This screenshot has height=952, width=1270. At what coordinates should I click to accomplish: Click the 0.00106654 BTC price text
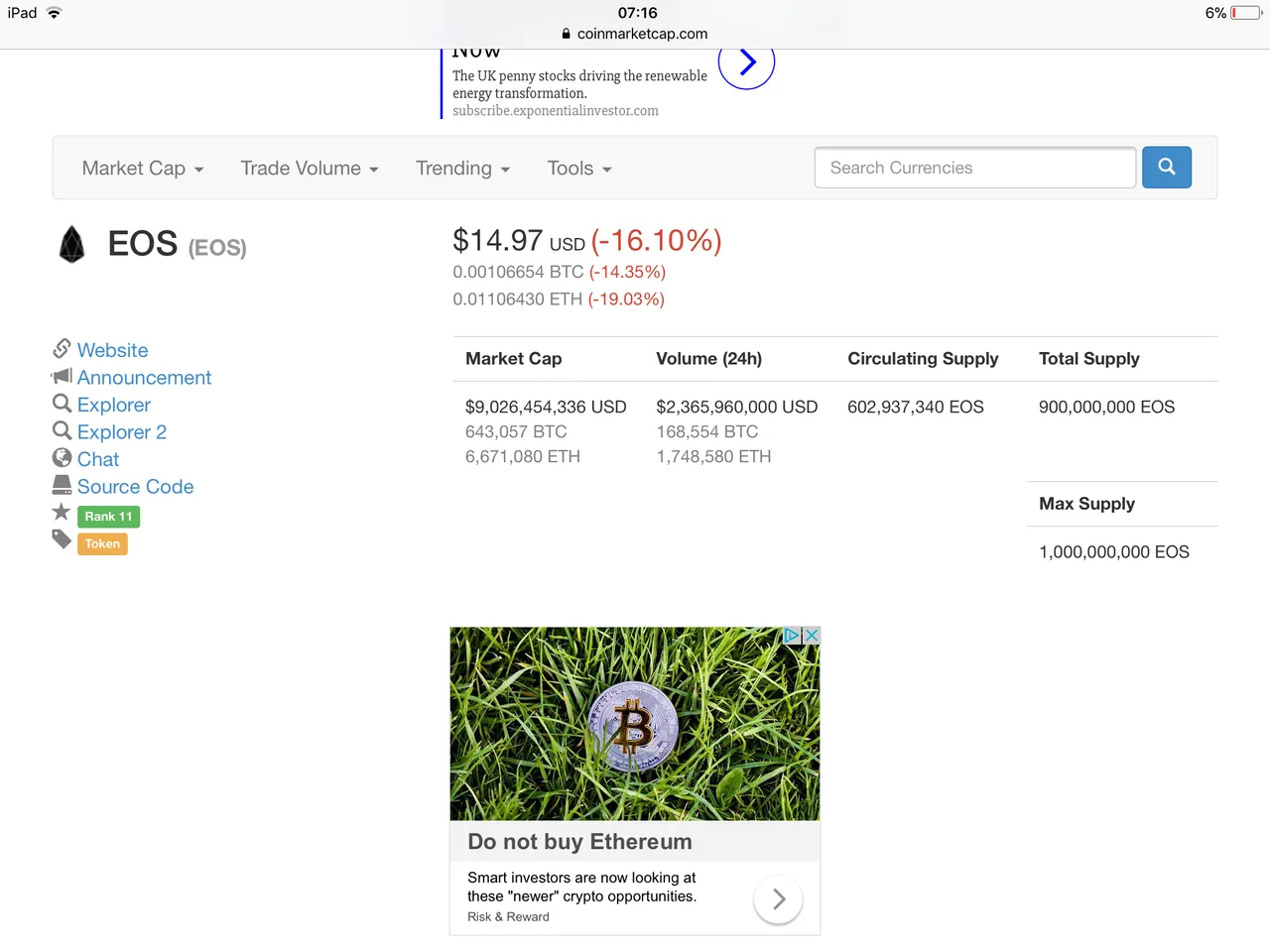pos(518,272)
